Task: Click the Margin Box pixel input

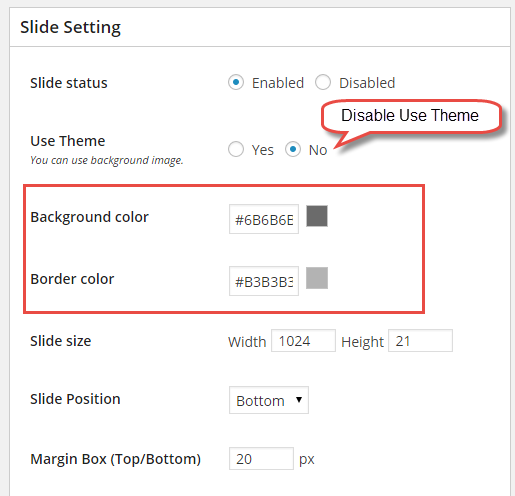Action: point(261,459)
